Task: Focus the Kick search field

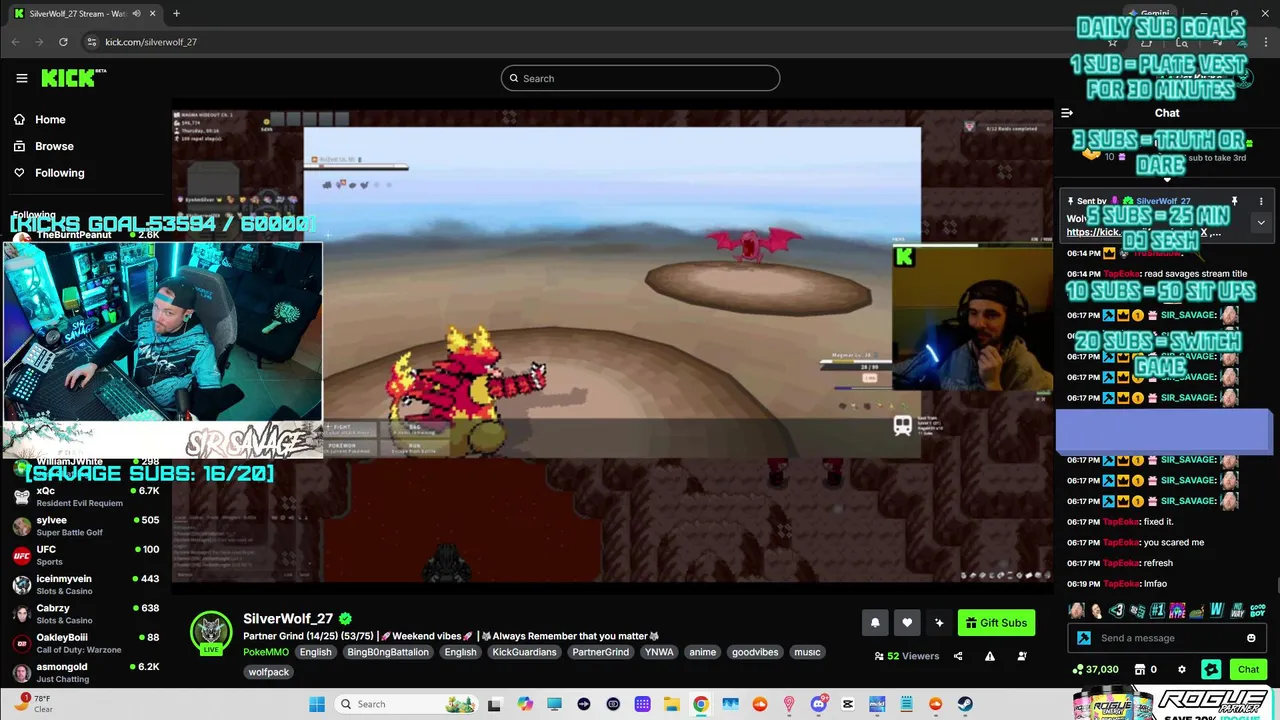Action: coord(640,78)
